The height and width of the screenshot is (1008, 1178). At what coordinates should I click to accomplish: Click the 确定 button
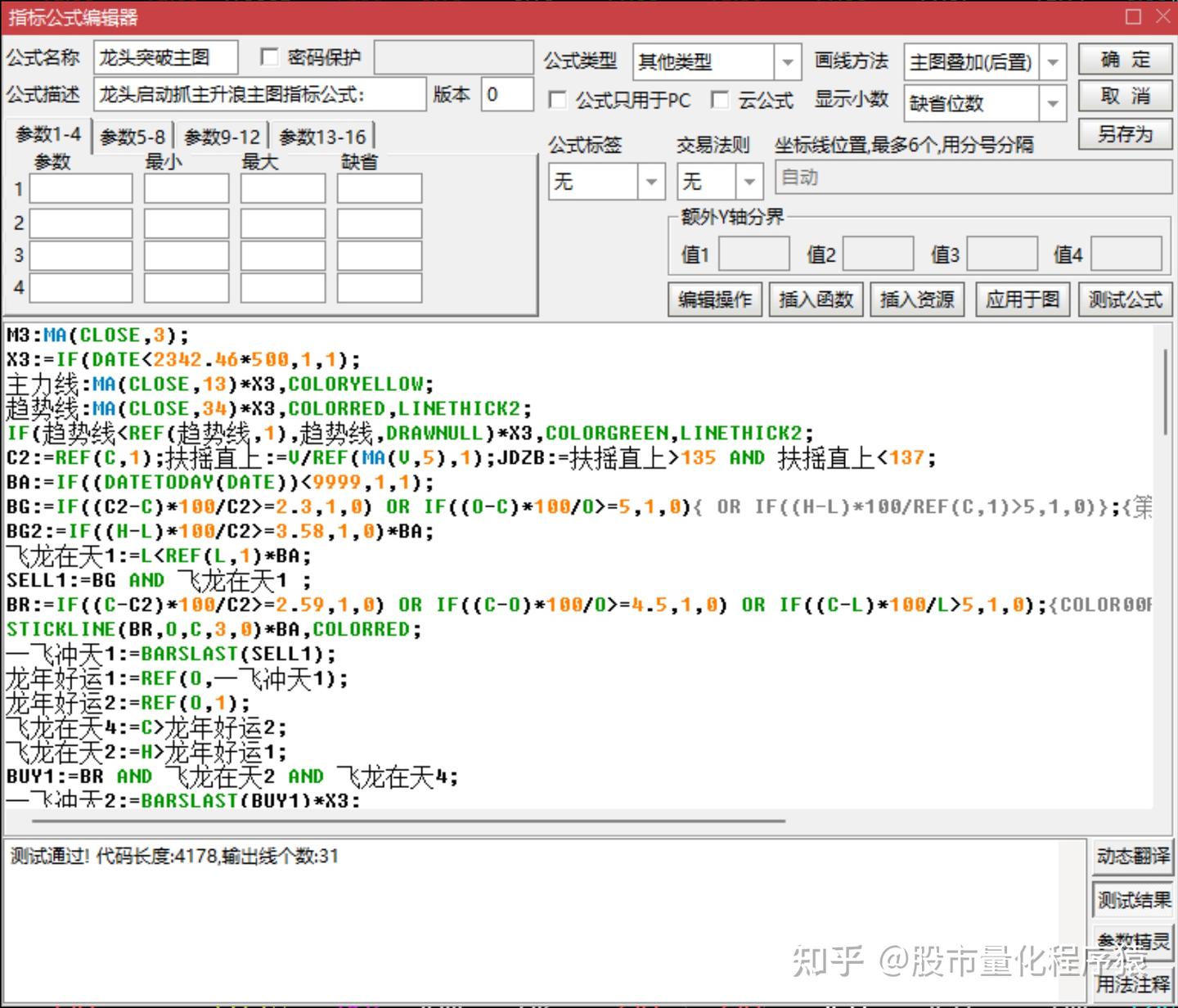[x=1125, y=60]
